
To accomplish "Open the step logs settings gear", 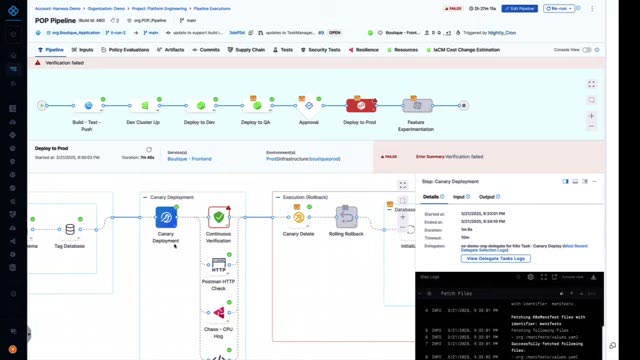I will point(531,277).
